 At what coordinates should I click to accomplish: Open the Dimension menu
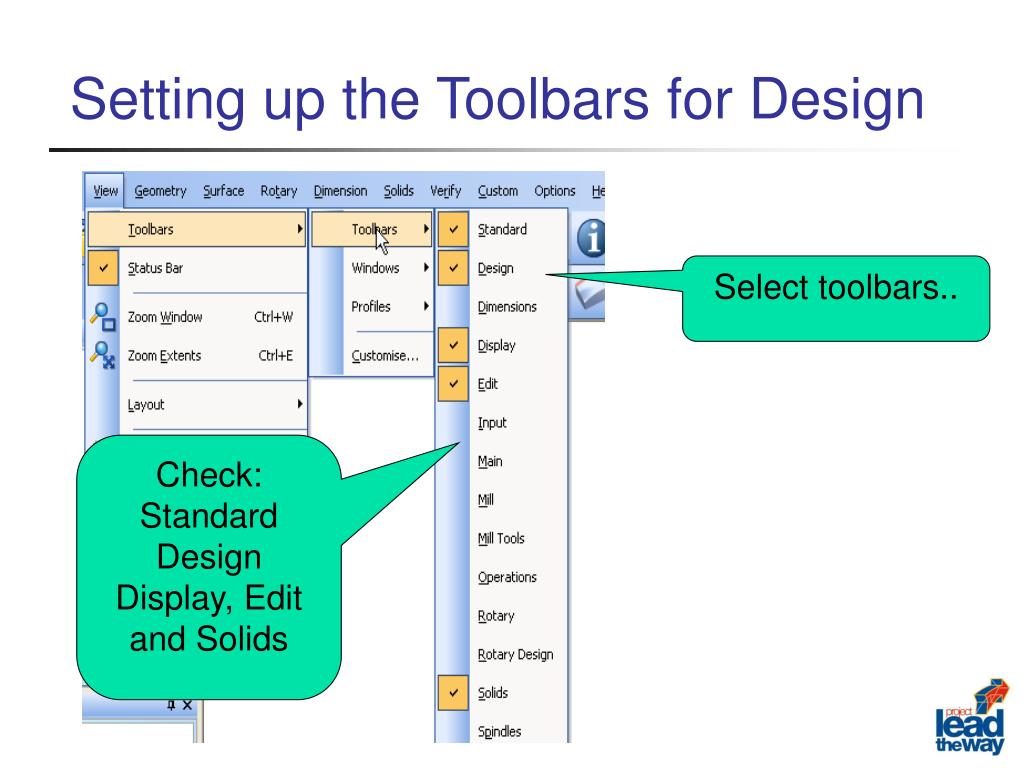[340, 191]
